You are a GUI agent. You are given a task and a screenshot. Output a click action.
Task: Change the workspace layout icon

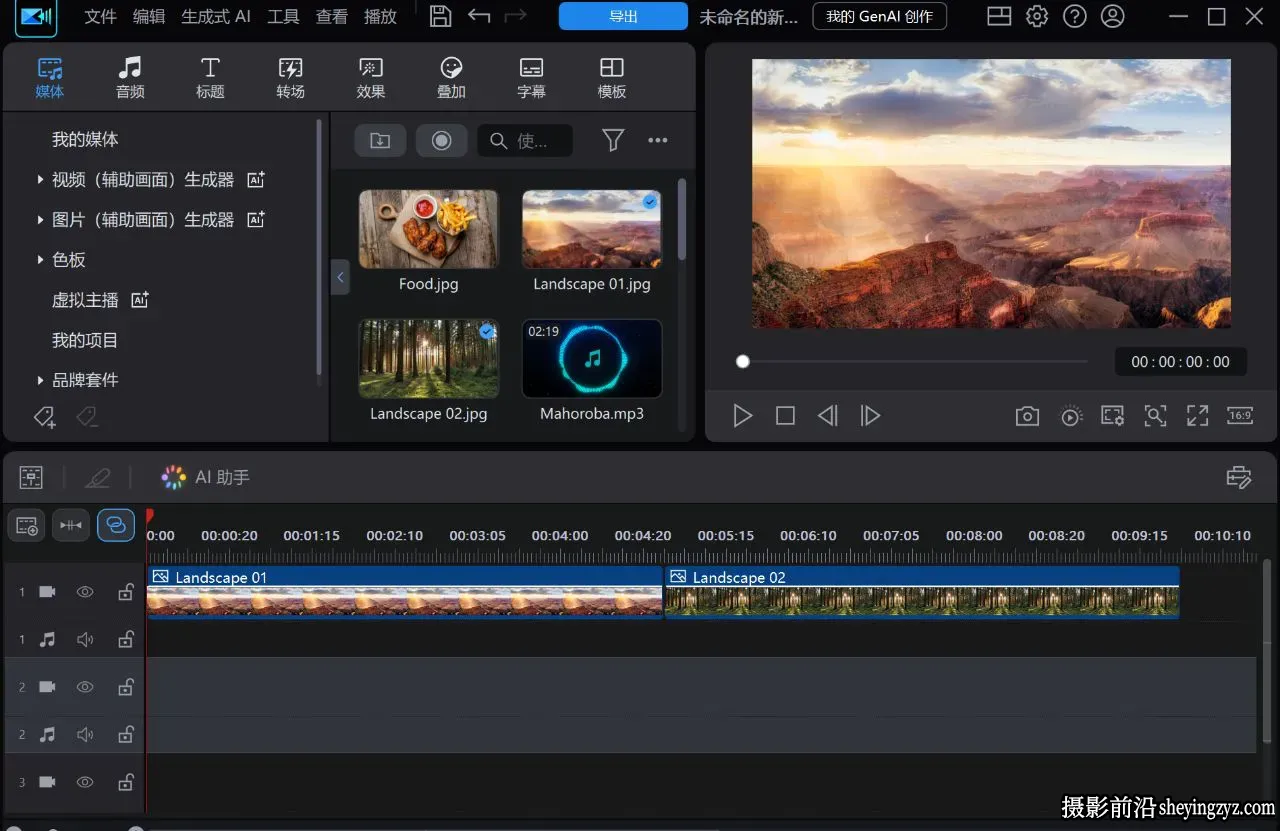pyautogui.click(x=999, y=16)
